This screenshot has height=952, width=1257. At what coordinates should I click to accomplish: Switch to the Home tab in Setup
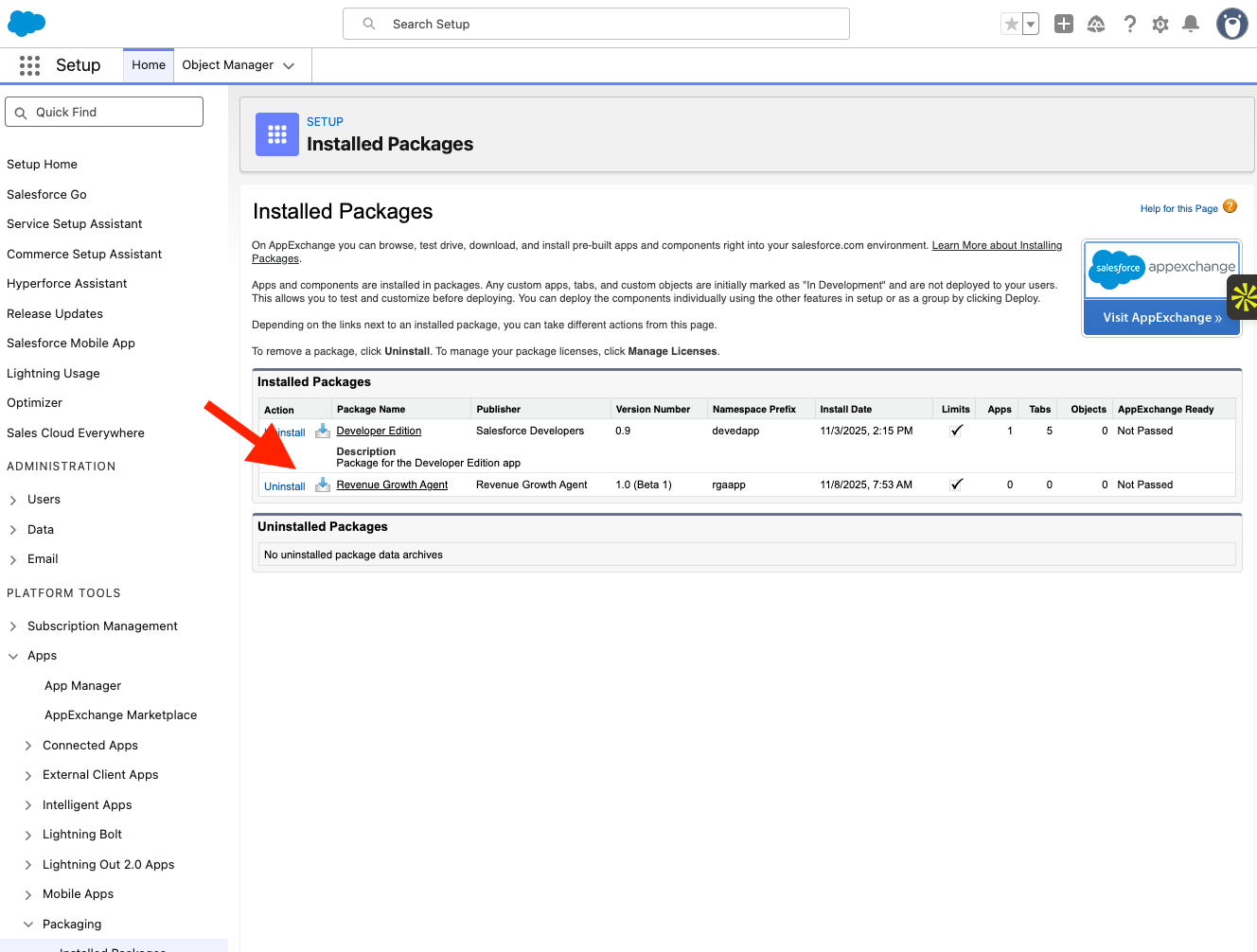[x=148, y=65]
